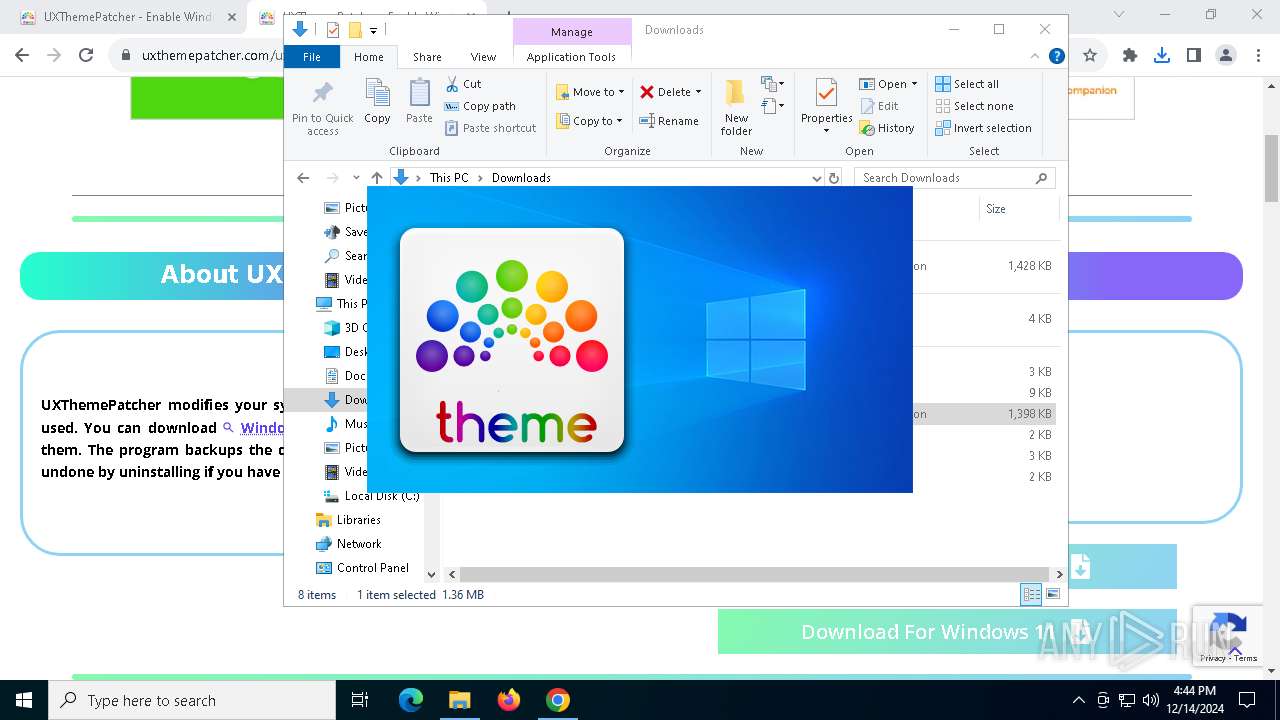Open Easy access dropdown in New group
1280x720 pixels.
(773, 105)
